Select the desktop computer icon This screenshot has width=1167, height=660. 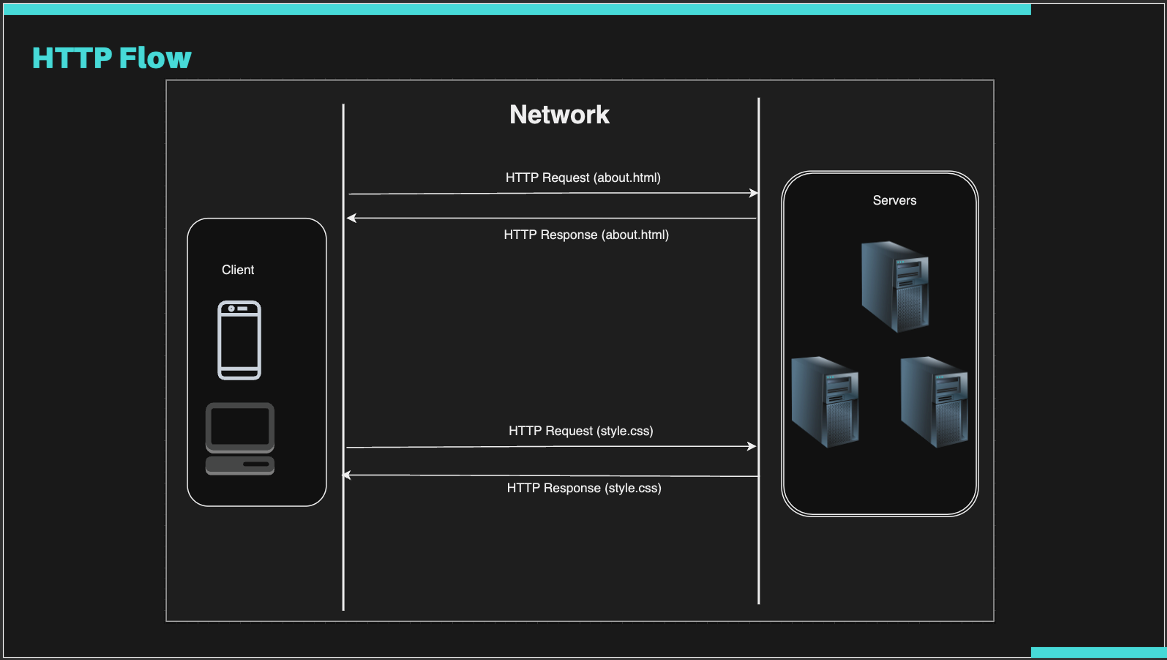(240, 439)
